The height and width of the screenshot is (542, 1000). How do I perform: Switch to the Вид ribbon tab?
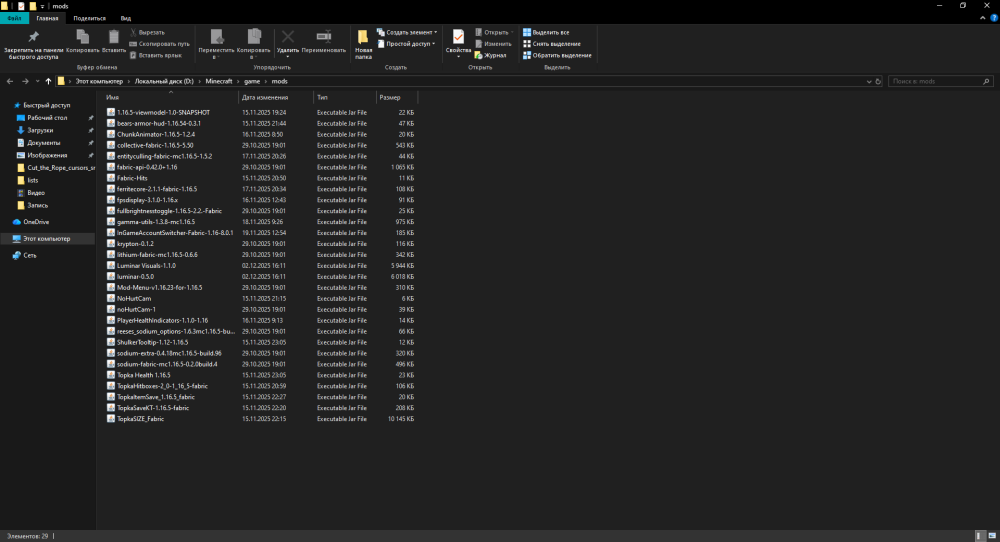coord(126,18)
